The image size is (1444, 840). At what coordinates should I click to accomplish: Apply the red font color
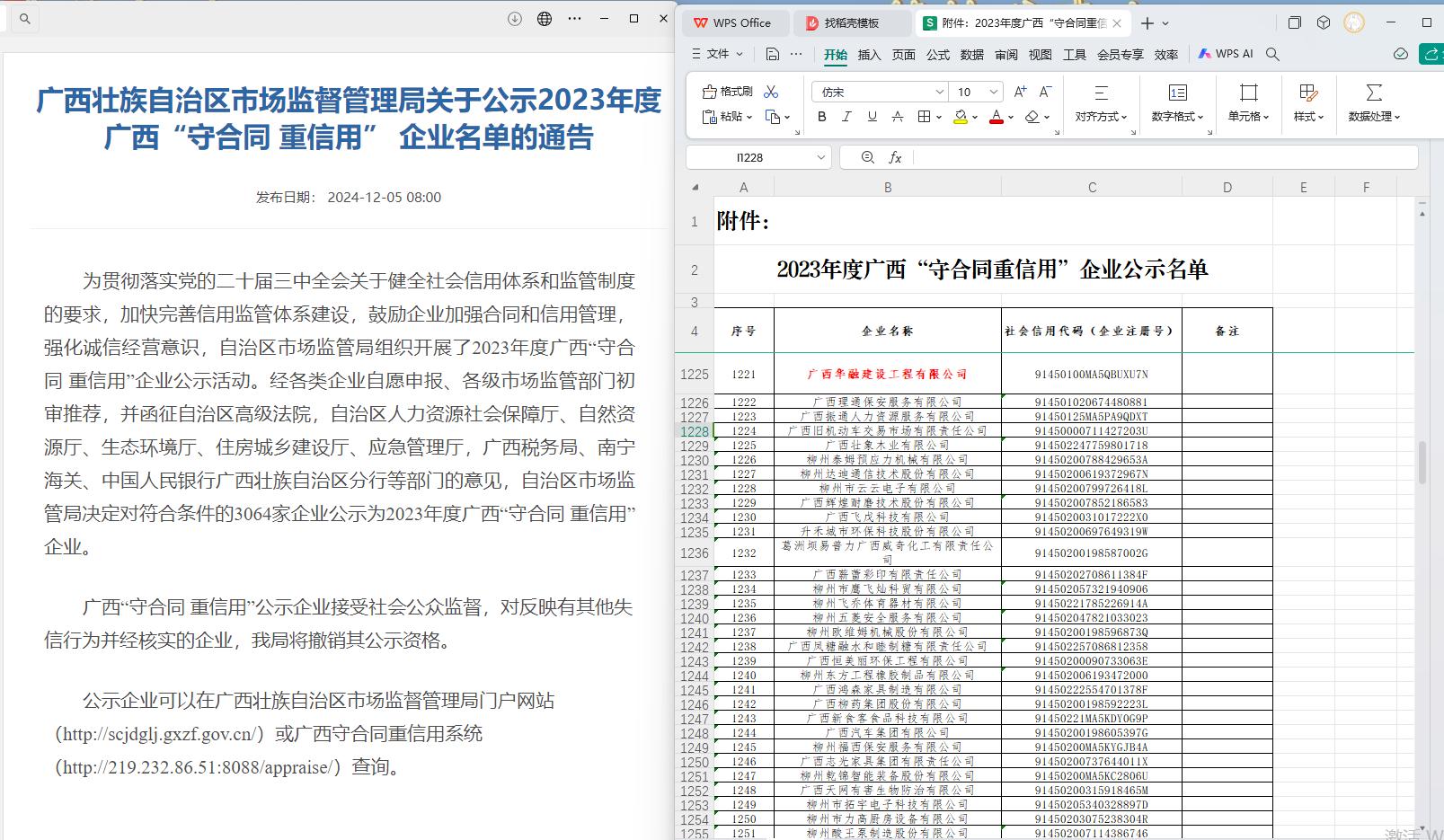coord(996,117)
